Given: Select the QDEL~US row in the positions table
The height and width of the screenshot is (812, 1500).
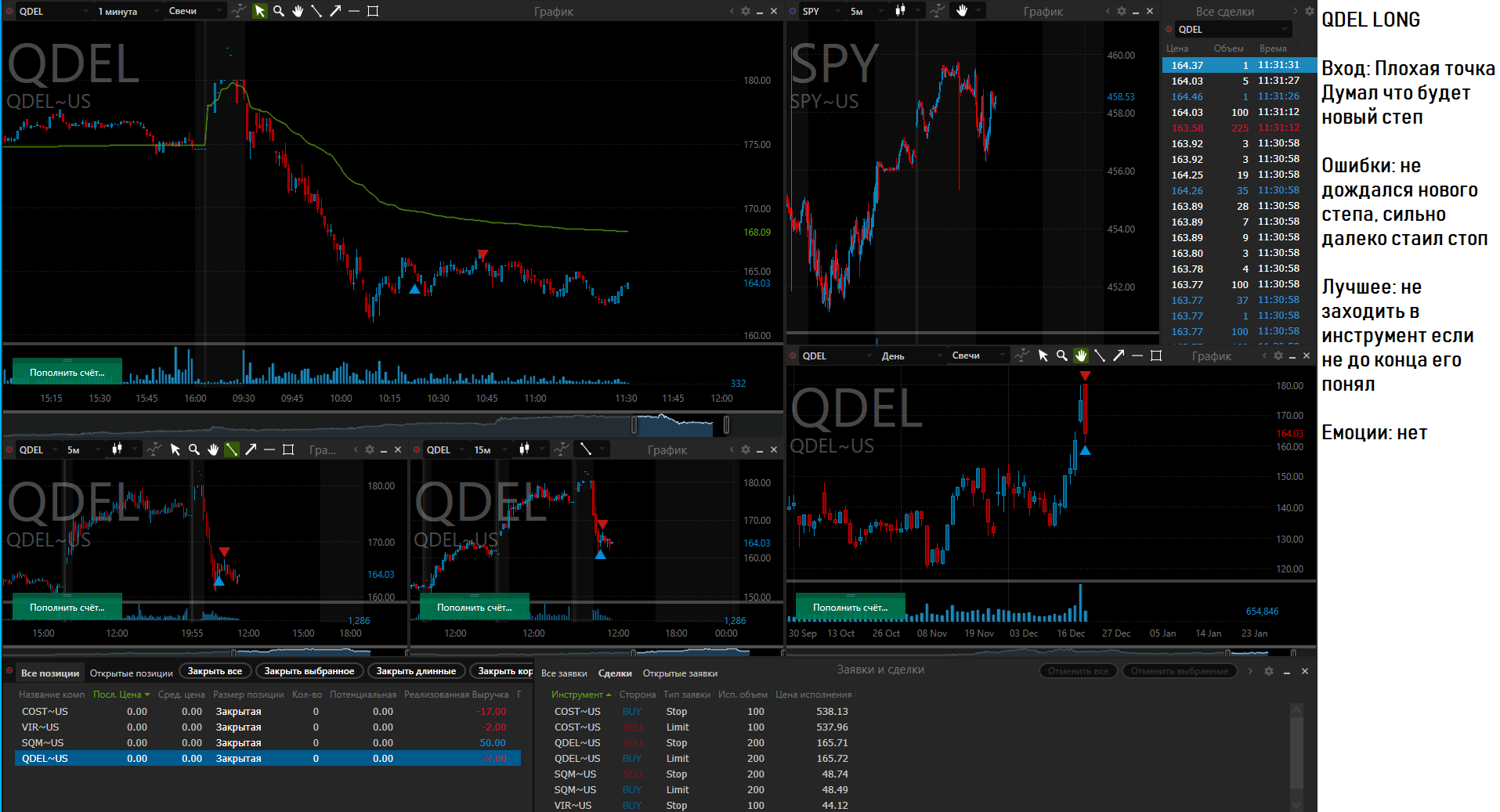Looking at the screenshot, I should point(268,758).
